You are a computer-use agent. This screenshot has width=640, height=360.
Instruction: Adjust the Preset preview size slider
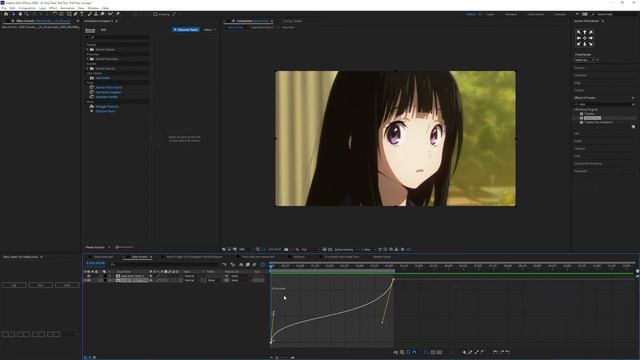124,247
